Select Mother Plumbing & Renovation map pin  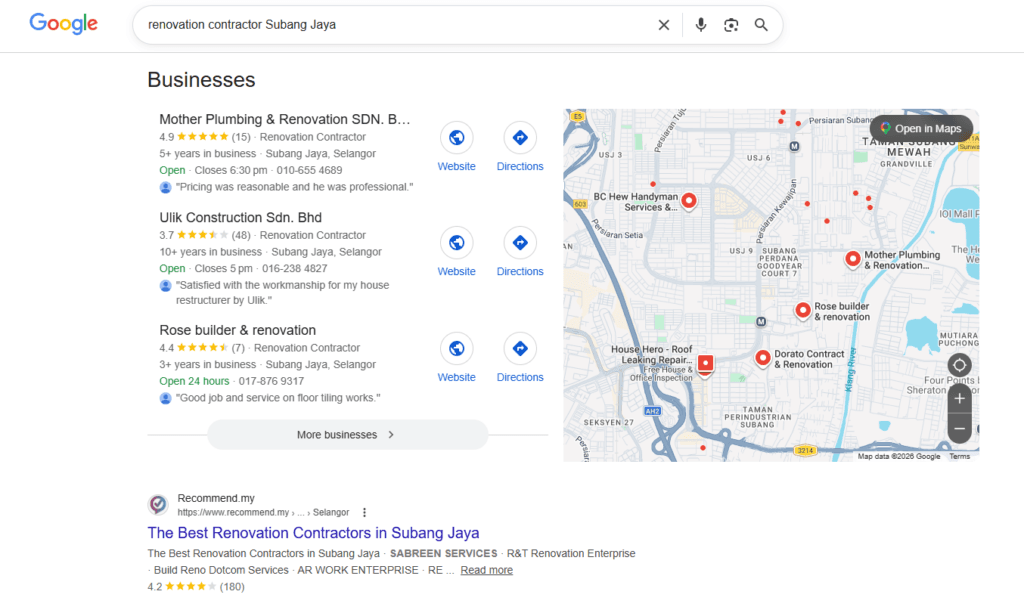coord(852,259)
